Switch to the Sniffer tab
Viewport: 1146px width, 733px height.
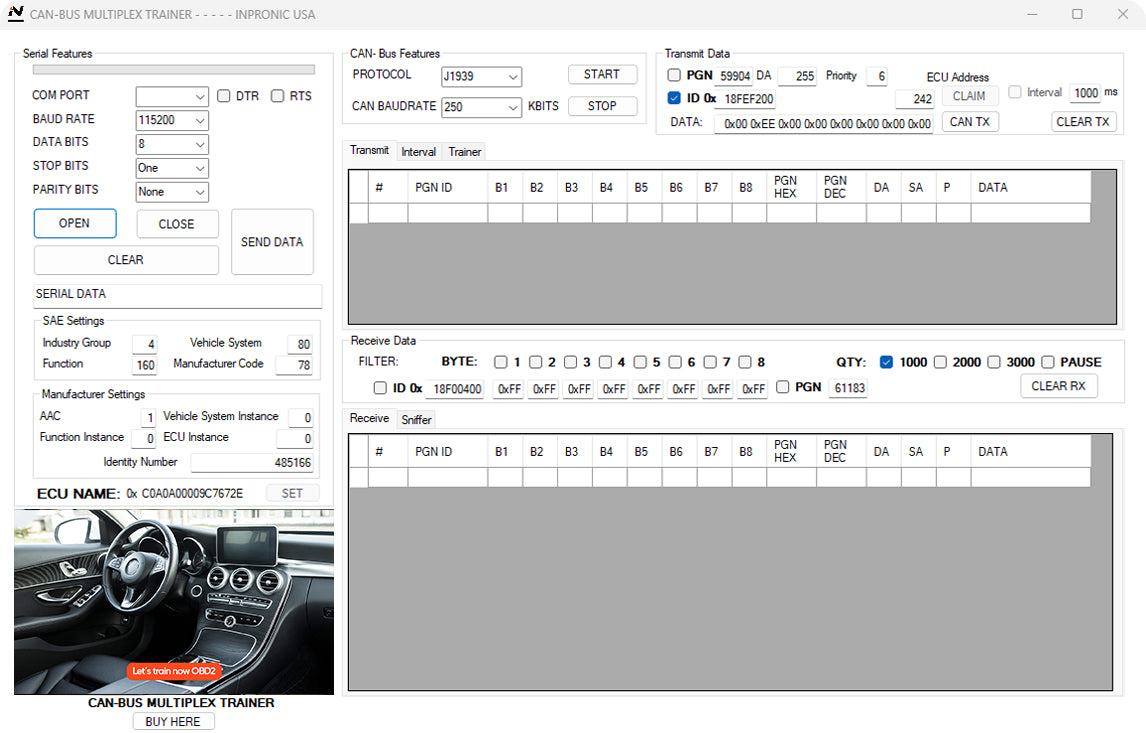(416, 419)
